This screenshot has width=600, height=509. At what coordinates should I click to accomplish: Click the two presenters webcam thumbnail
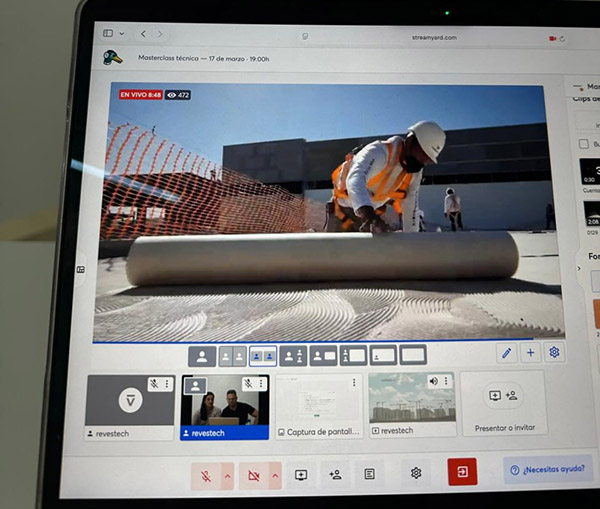pyautogui.click(x=225, y=400)
